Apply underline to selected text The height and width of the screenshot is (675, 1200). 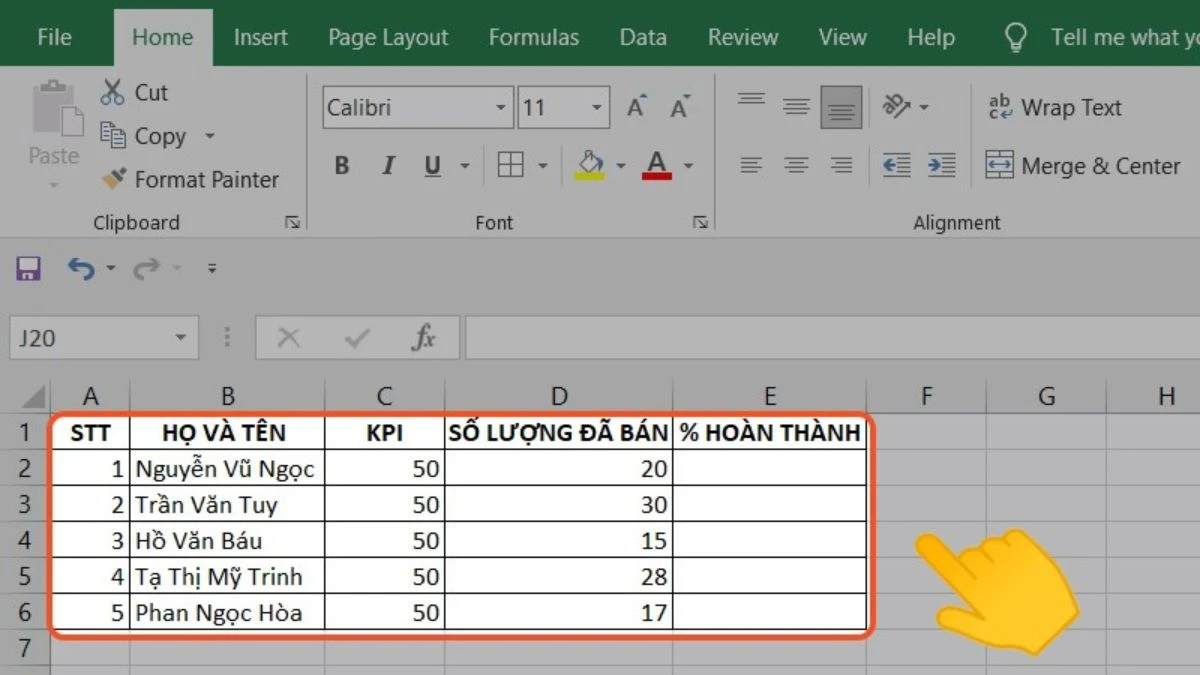tap(430, 166)
